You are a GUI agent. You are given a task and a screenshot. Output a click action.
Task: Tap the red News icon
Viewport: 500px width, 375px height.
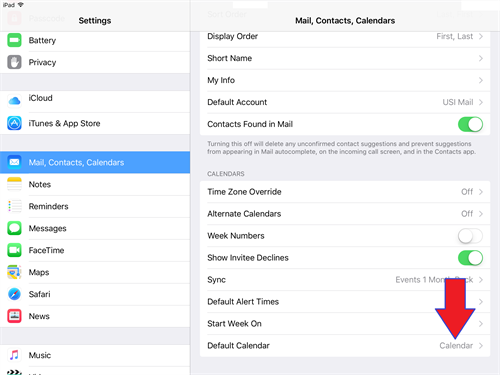point(14,316)
